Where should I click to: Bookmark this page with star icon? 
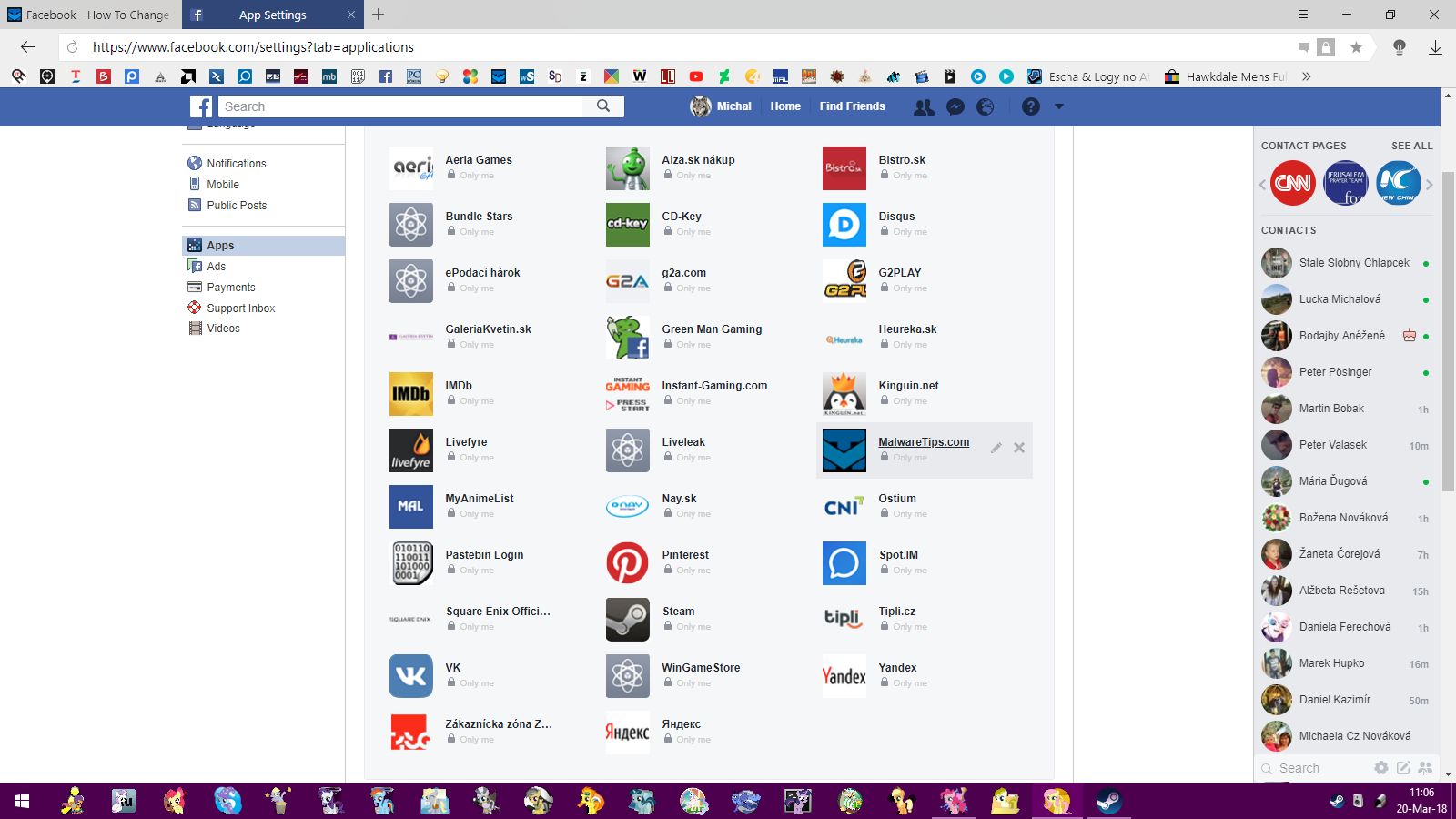(1356, 47)
